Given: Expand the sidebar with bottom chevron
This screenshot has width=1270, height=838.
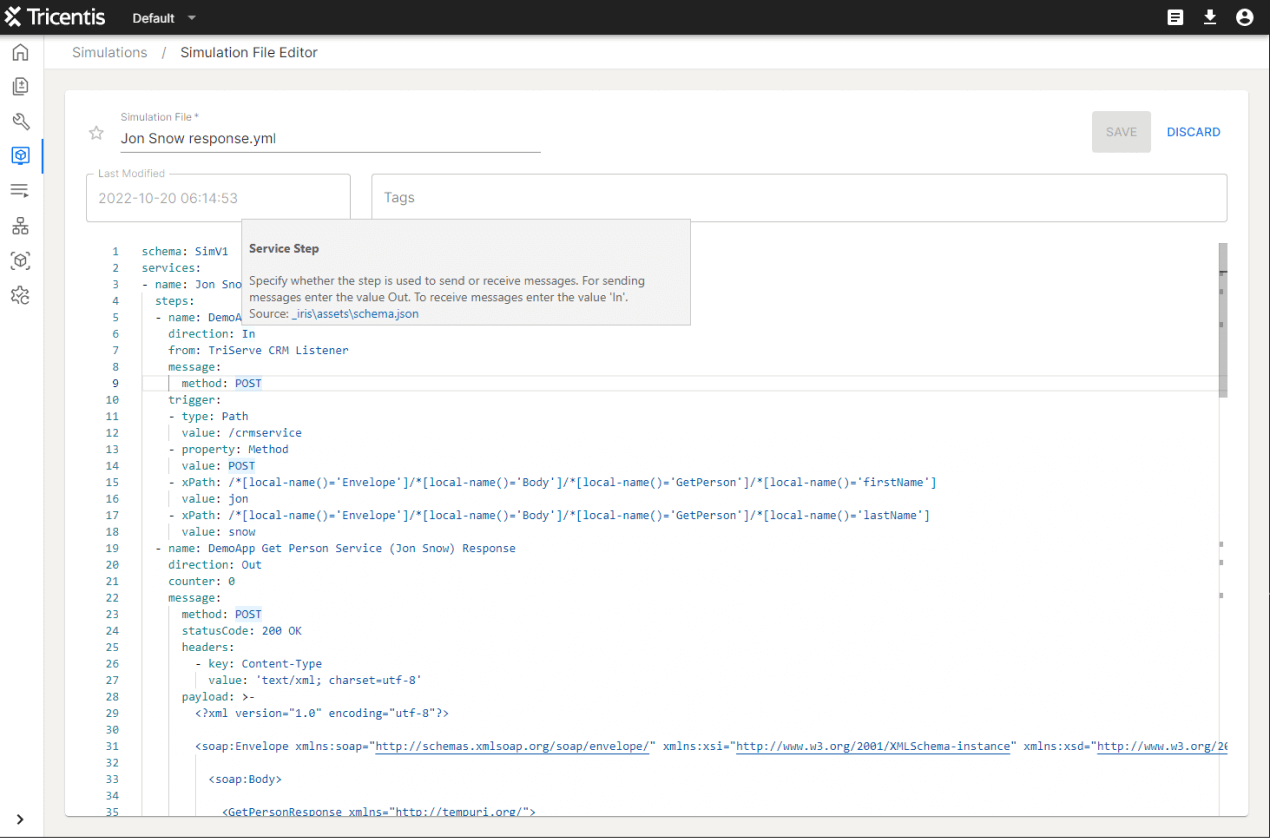Looking at the screenshot, I should (x=20, y=819).
